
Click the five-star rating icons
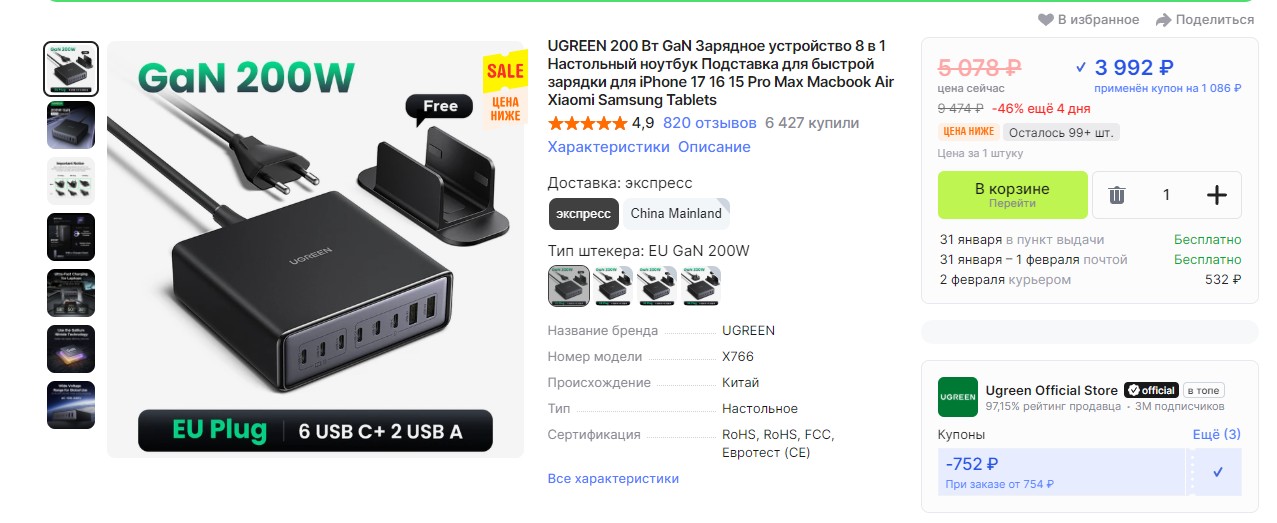588,124
